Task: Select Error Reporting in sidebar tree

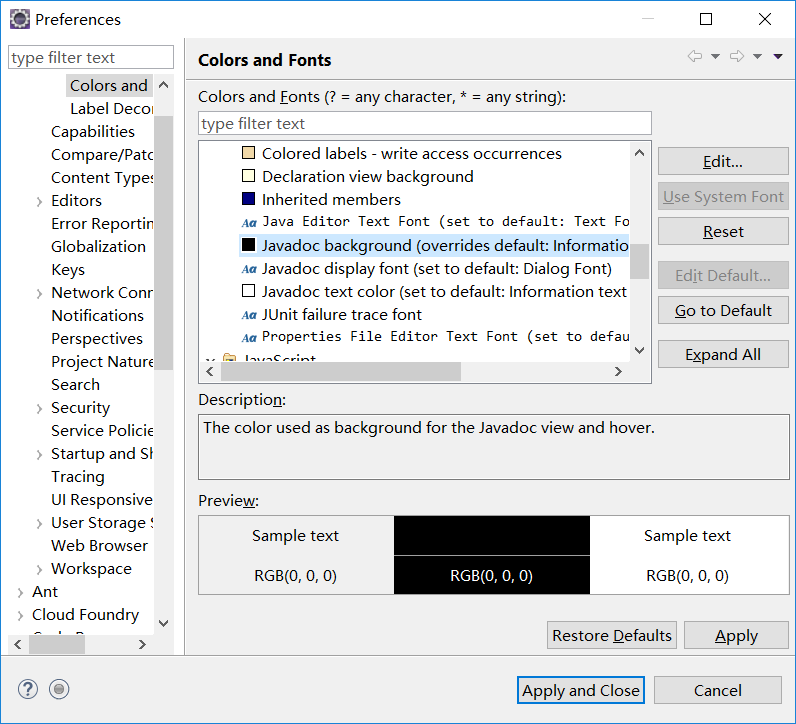Action: tap(102, 223)
